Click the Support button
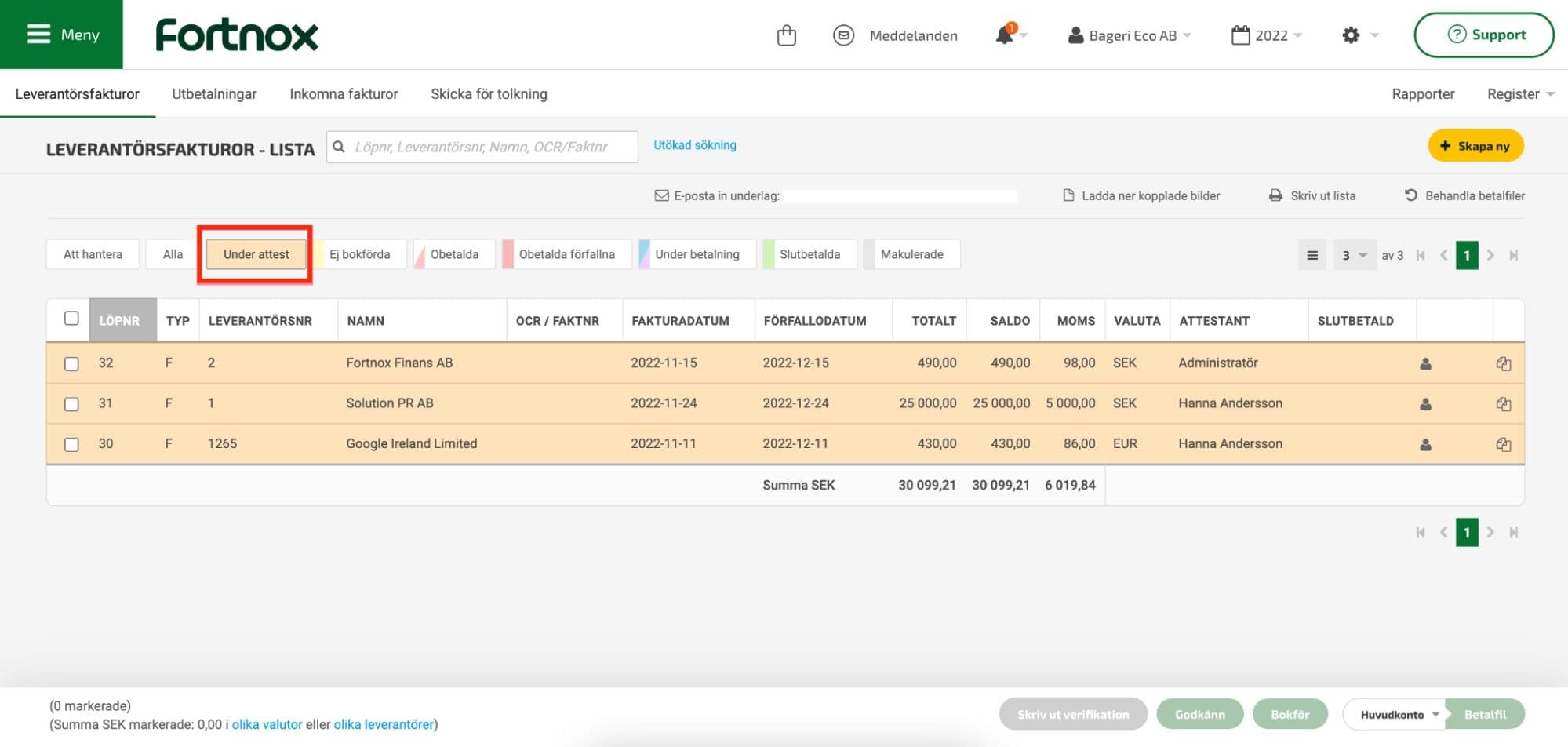The width and height of the screenshot is (1568, 747). click(x=1484, y=35)
